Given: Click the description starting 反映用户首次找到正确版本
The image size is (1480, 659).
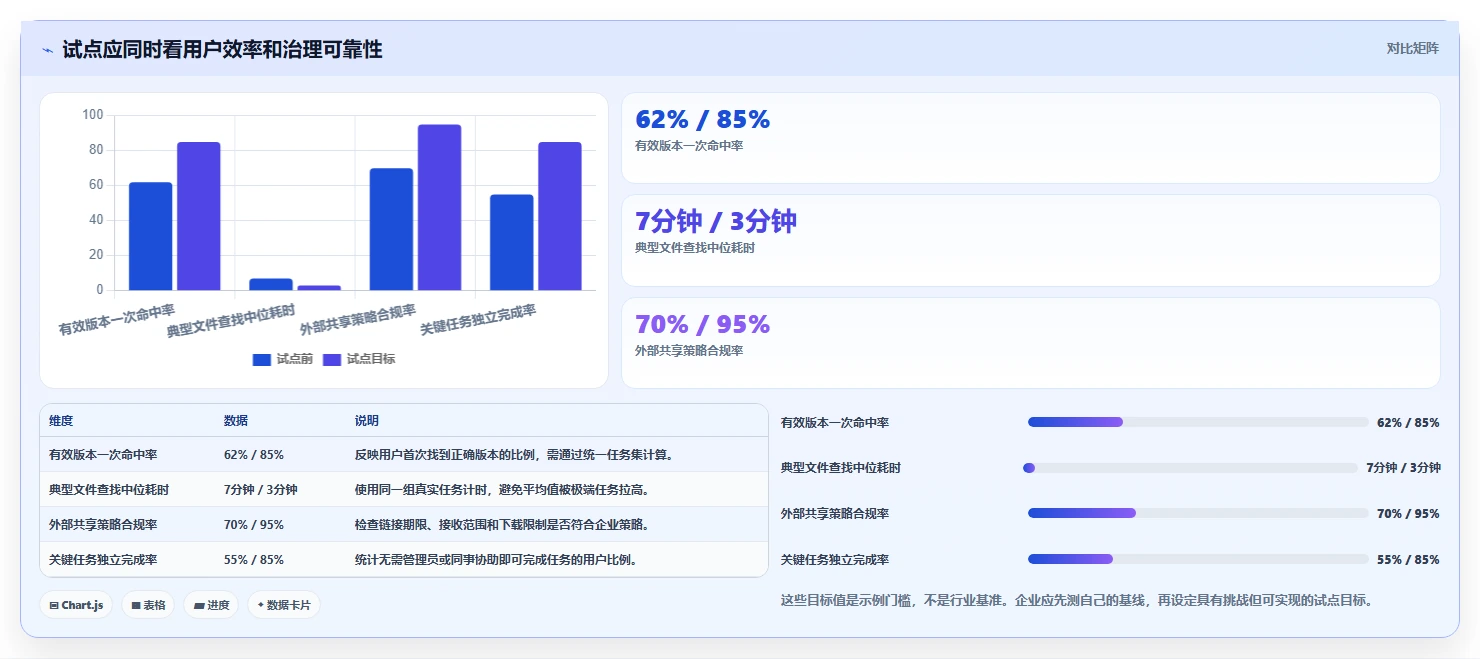Looking at the screenshot, I should coord(514,455).
